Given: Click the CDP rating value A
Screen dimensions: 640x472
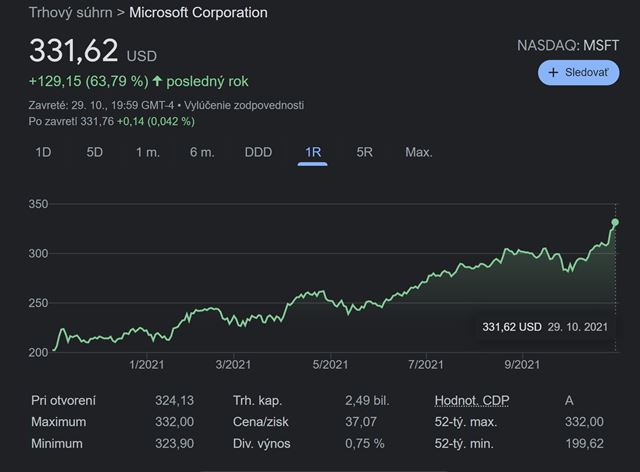Looking at the screenshot, I should 569,400.
